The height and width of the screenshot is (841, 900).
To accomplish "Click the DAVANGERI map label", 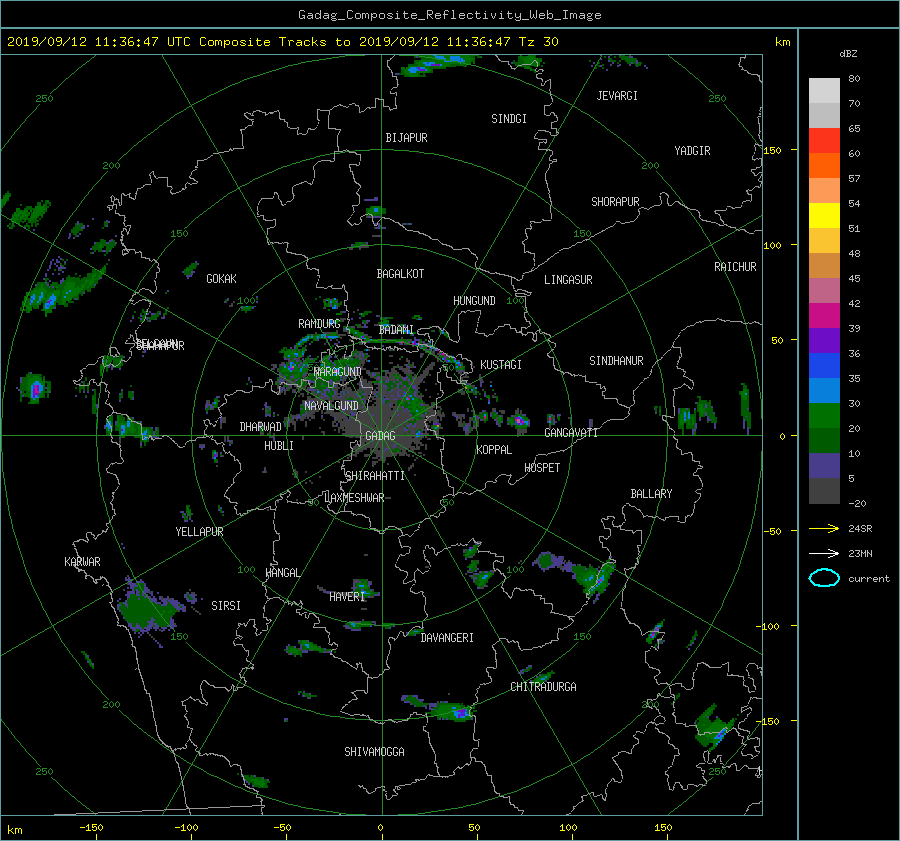I will coord(447,638).
